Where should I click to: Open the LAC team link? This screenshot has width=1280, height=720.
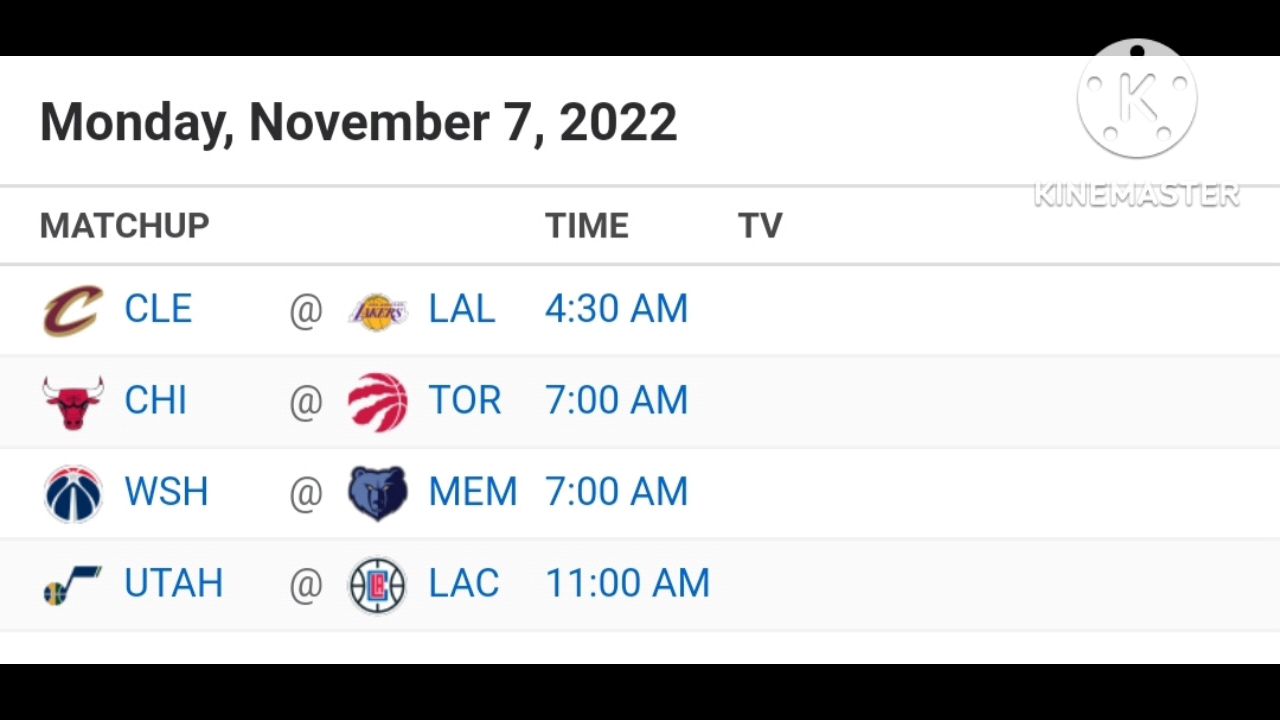pos(463,584)
